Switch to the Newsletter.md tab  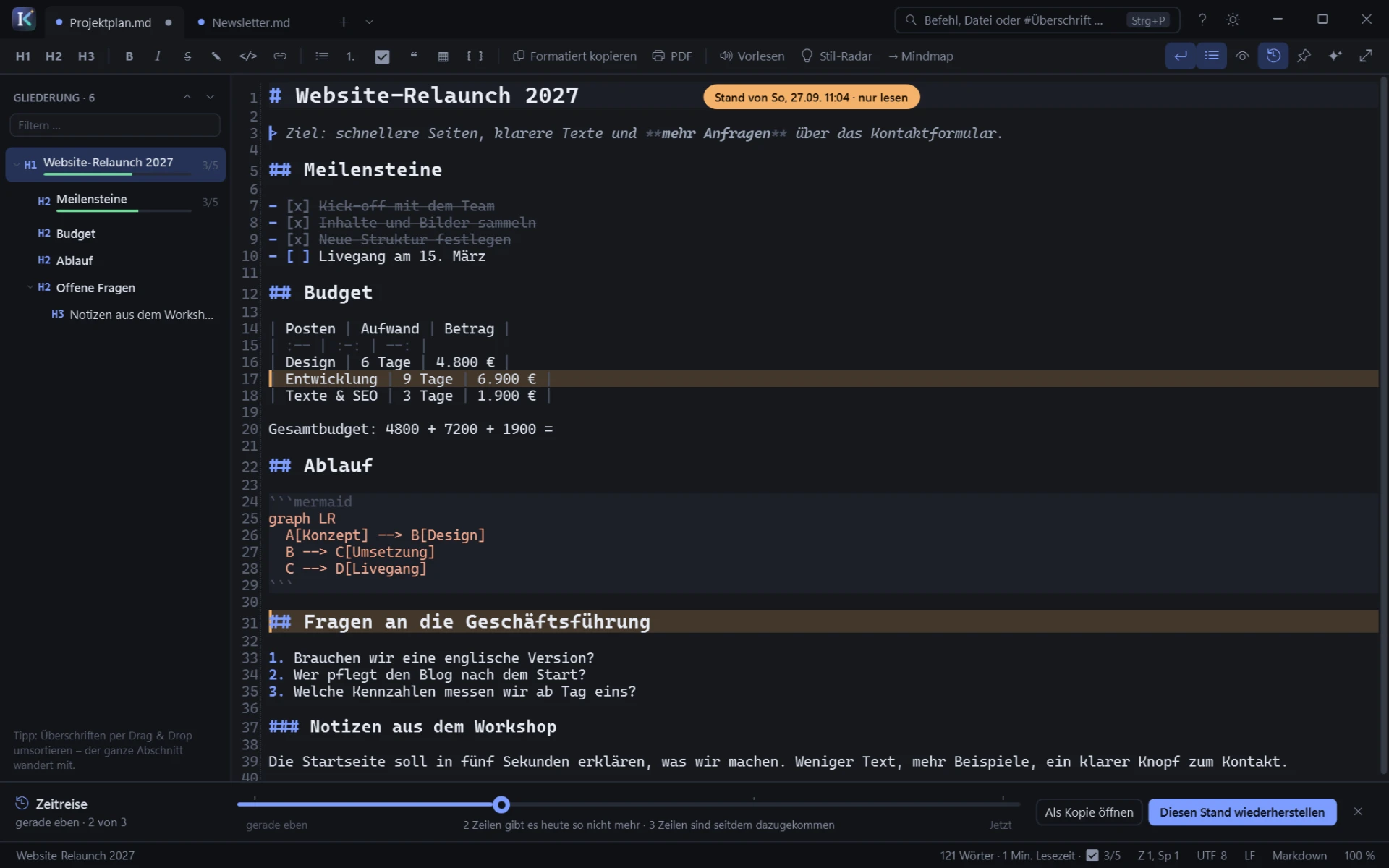click(250, 22)
